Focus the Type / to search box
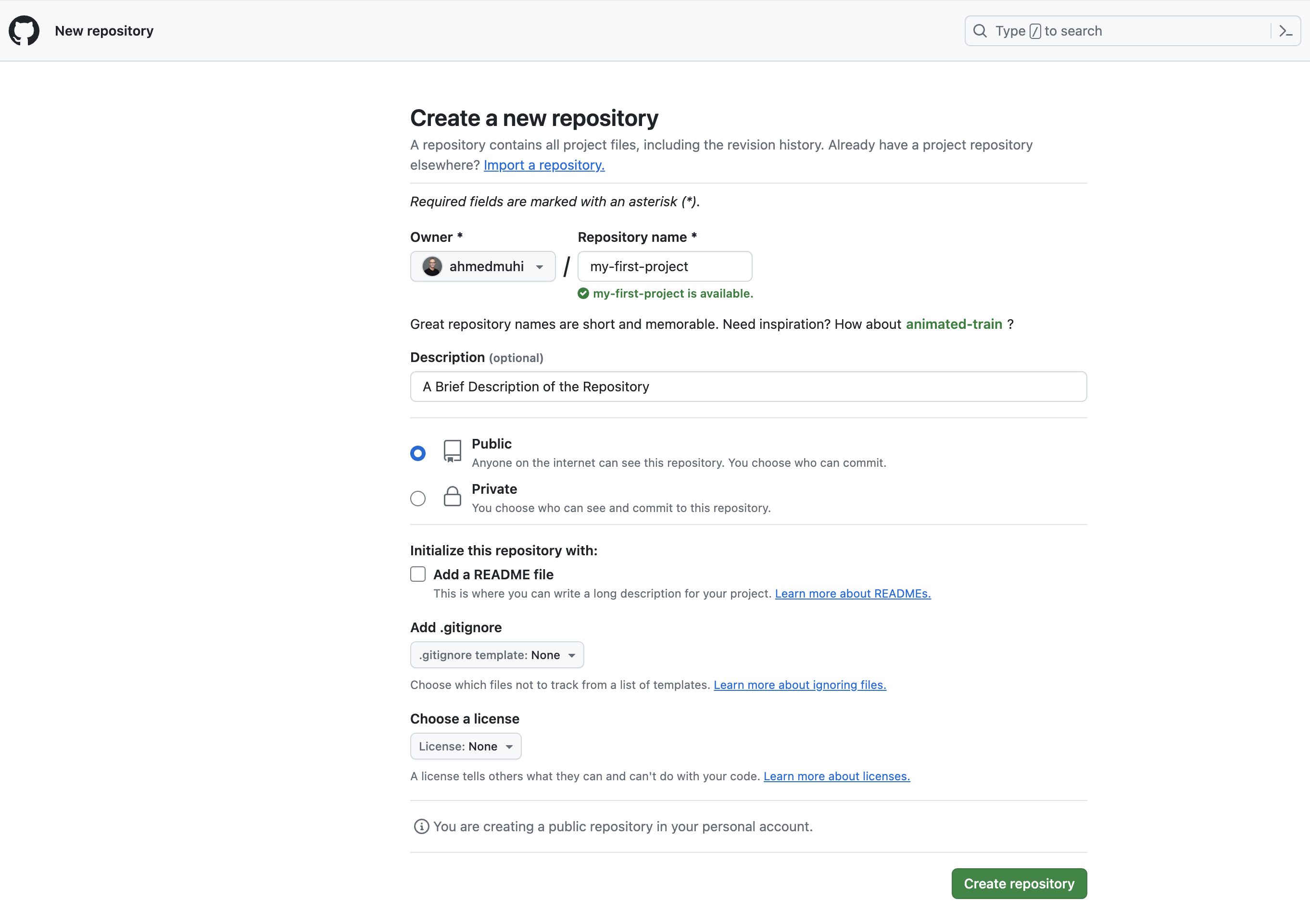The height and width of the screenshot is (924, 1310). (1133, 31)
